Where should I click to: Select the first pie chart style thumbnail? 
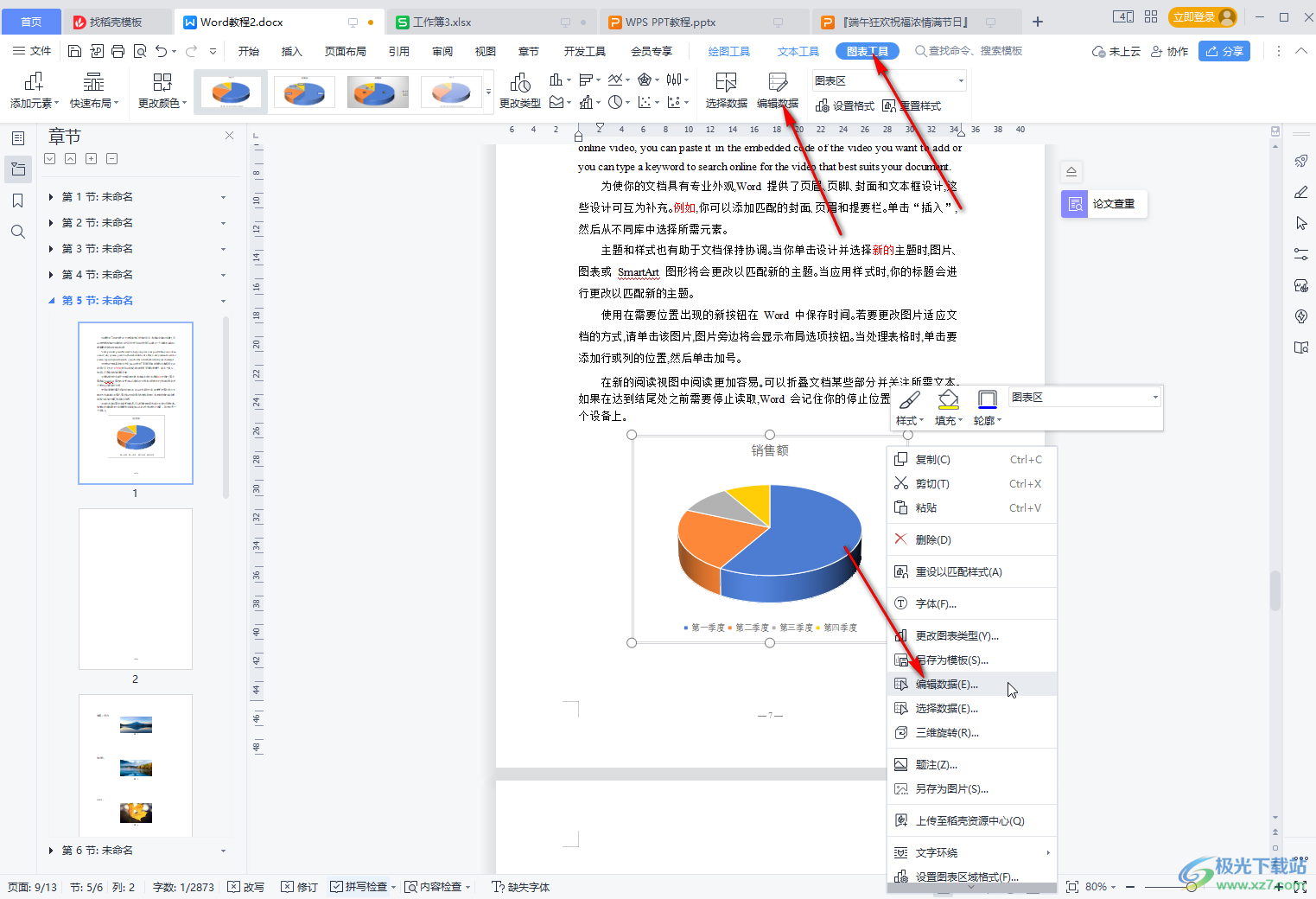click(x=231, y=92)
